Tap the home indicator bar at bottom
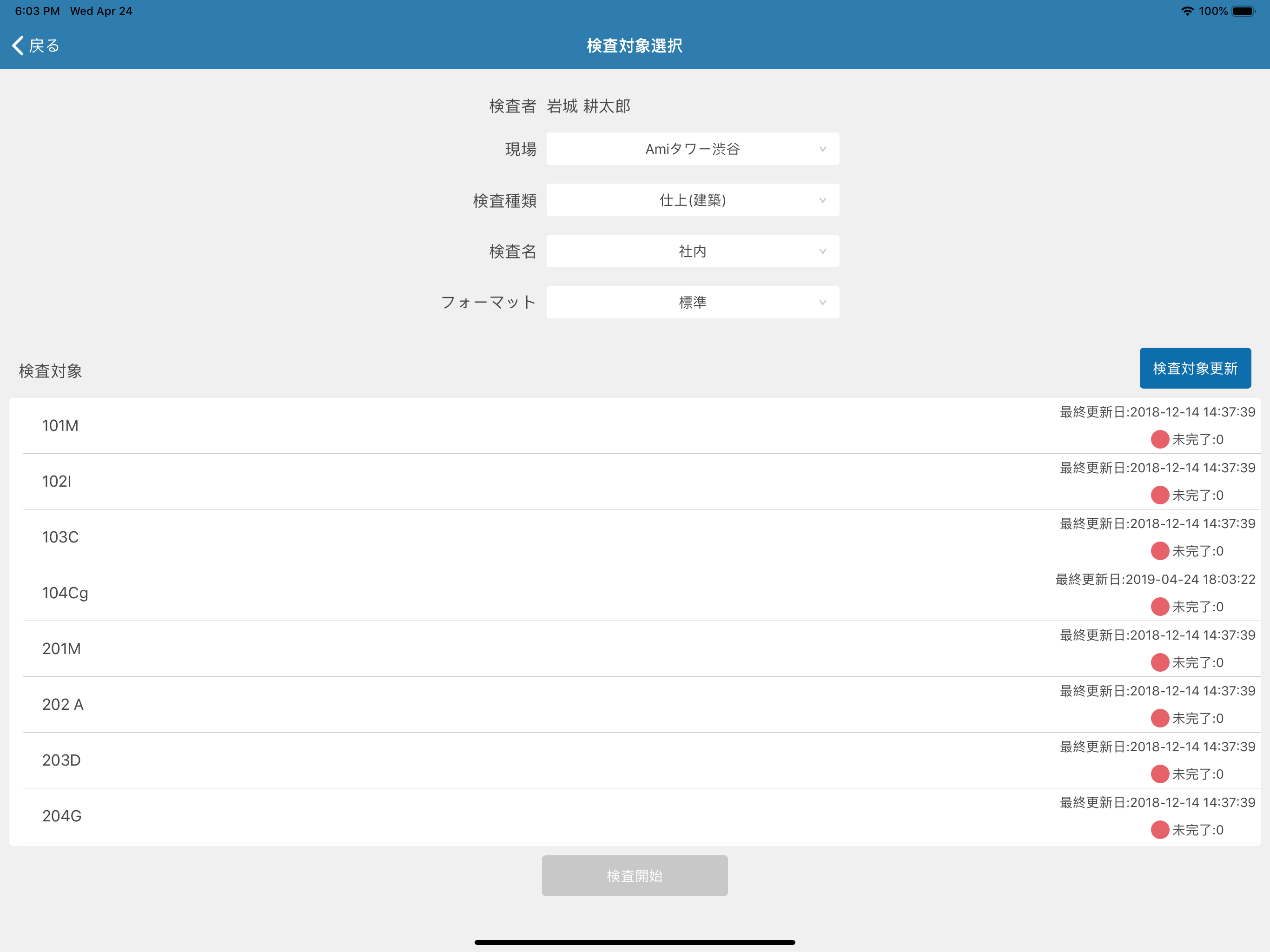 [635, 942]
